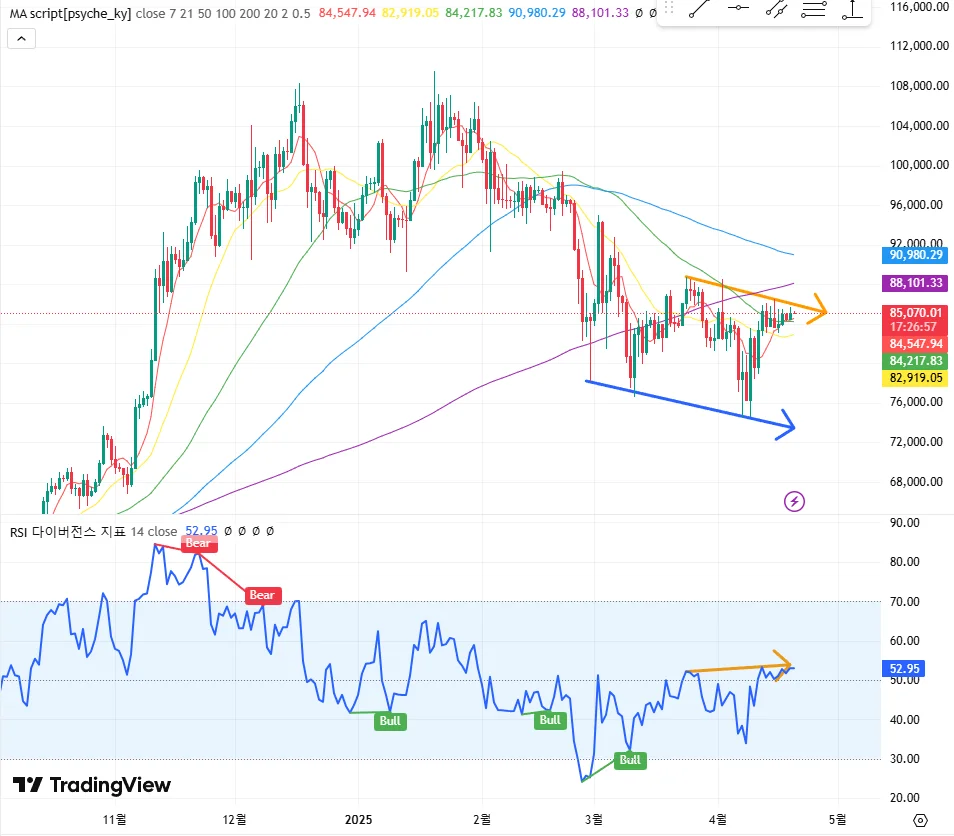Select the orange descending arrow on price chart
This screenshot has height=836, width=954.
pyautogui.click(x=756, y=296)
